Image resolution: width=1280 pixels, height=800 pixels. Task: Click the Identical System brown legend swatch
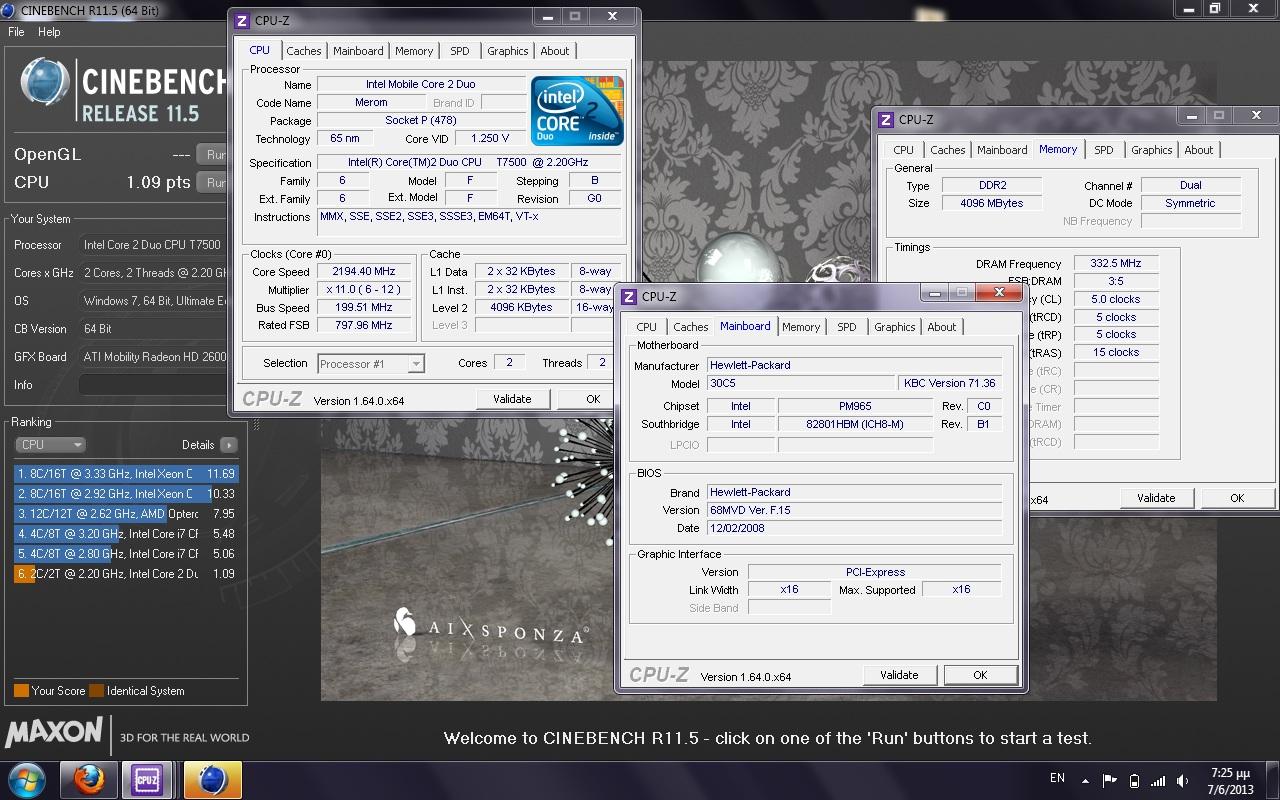[x=96, y=691]
